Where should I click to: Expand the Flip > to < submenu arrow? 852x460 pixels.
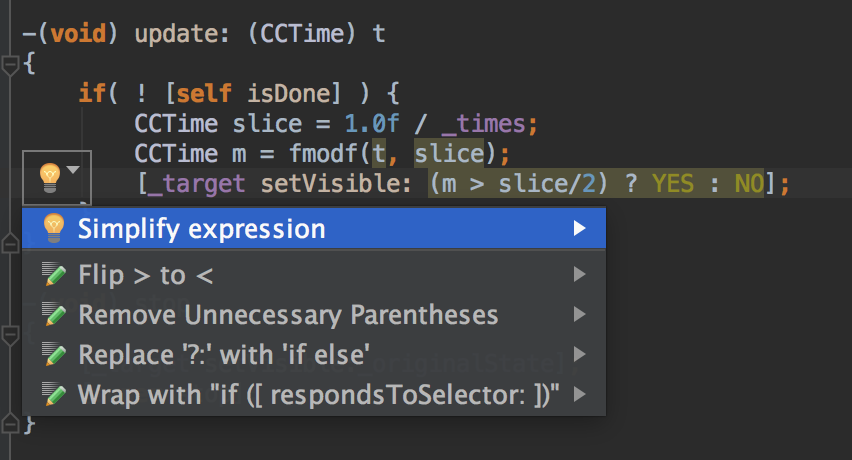(x=579, y=275)
